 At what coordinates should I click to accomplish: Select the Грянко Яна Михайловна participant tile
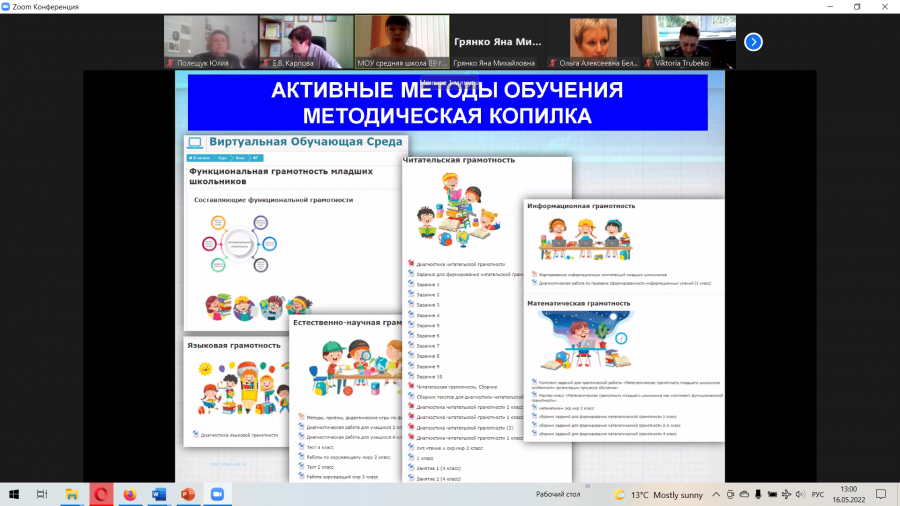497,42
